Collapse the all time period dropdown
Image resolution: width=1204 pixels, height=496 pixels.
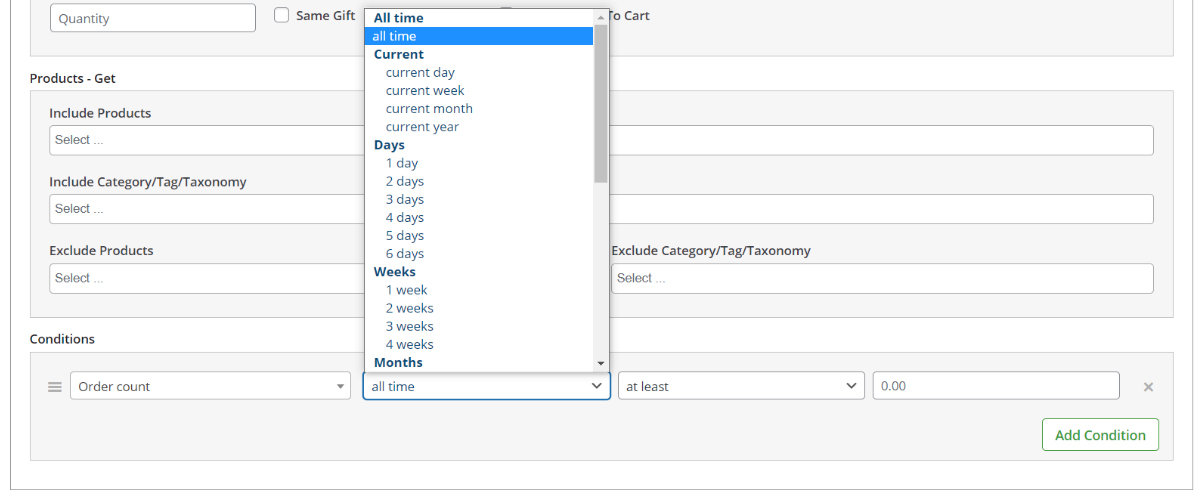tap(486, 386)
